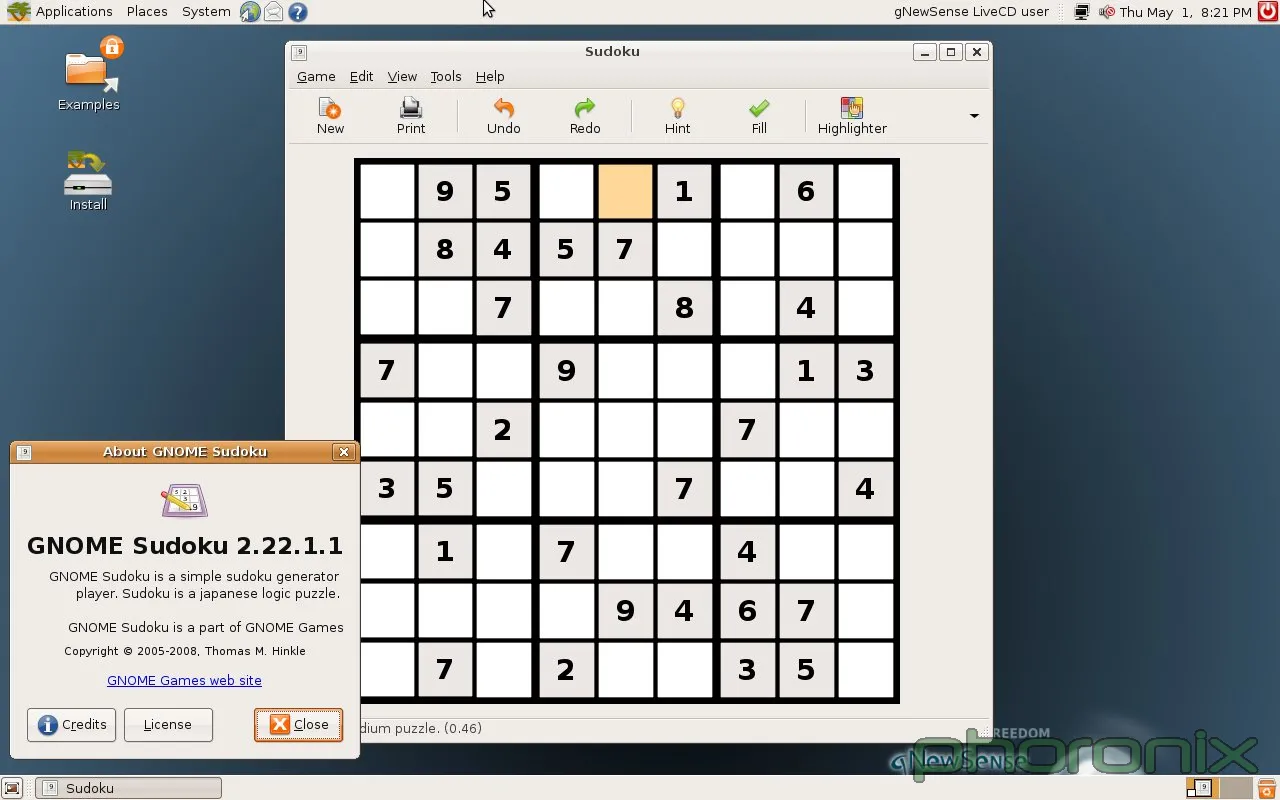Image resolution: width=1280 pixels, height=800 pixels.
Task: Open the Places menu
Action: [147, 12]
